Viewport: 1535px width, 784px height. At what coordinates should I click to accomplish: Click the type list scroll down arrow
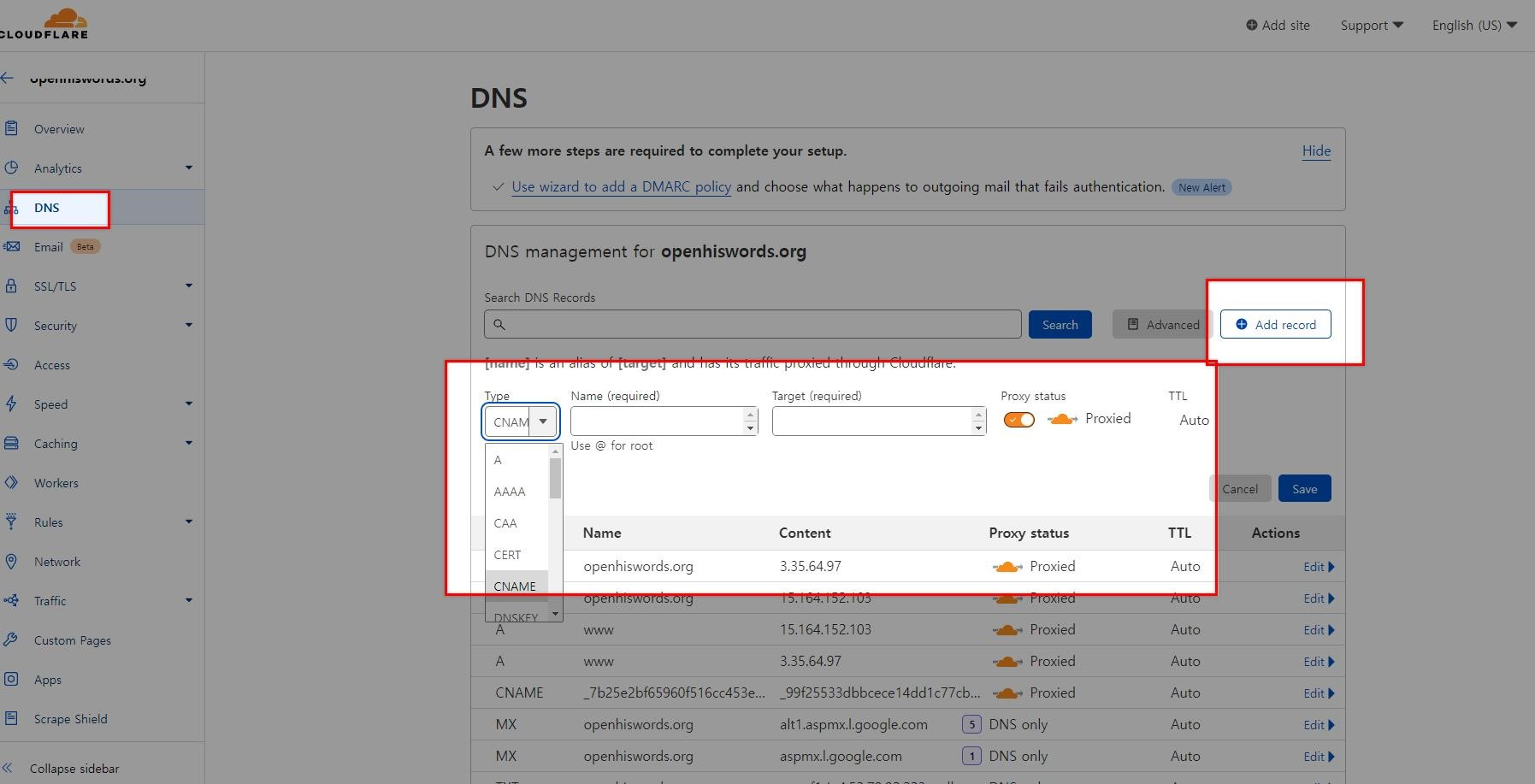[555, 614]
